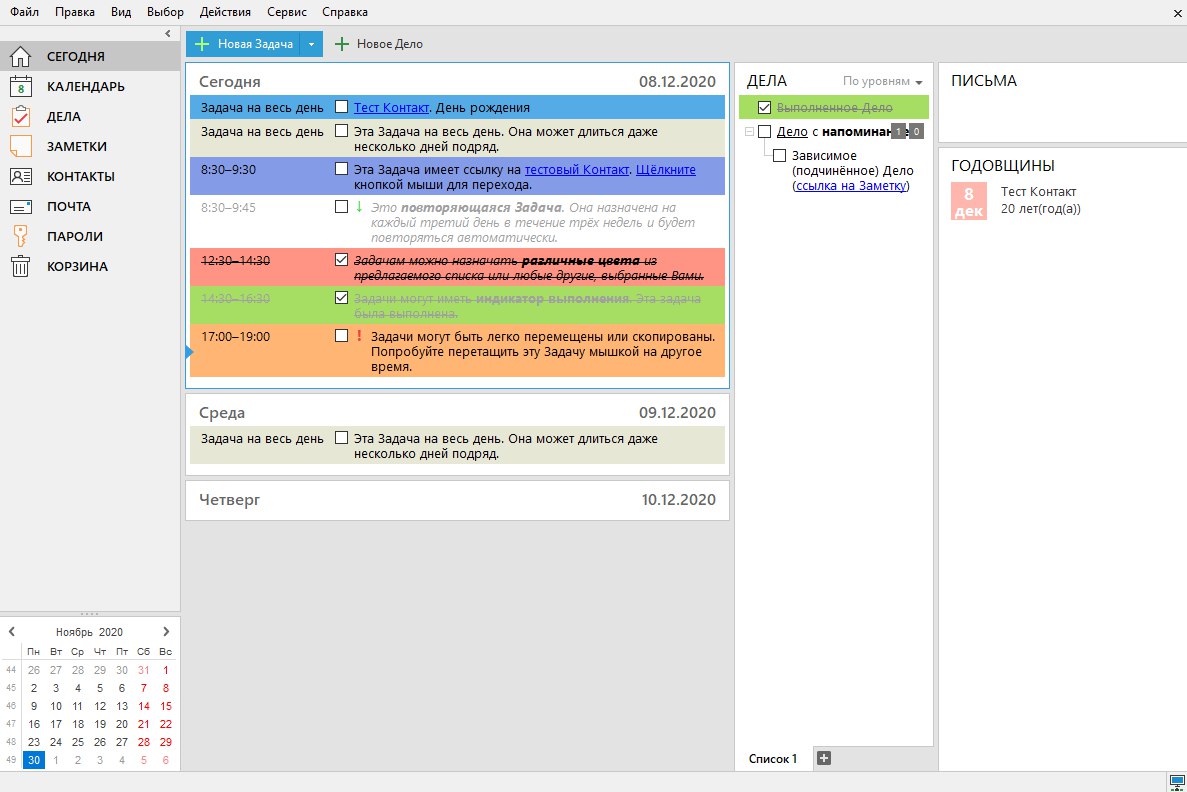Image resolution: width=1187 pixels, height=792 pixels.
Task: Open the Пароли key icon
Action: pos(20,236)
